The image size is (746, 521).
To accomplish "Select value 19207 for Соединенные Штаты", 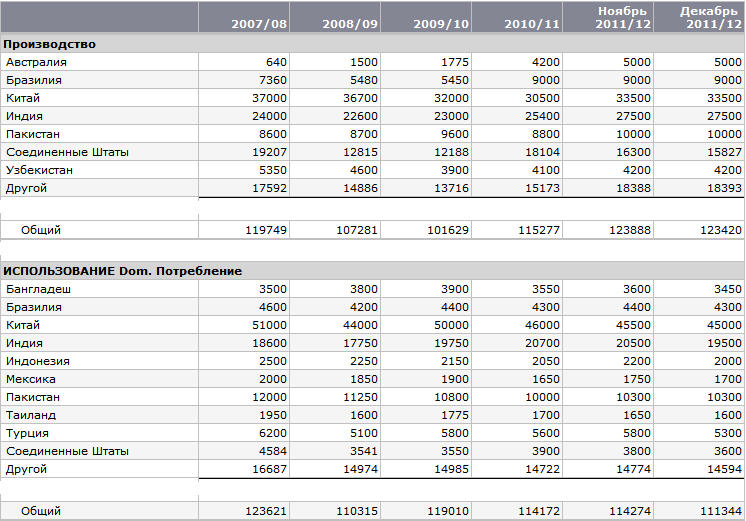I will tap(270, 152).
